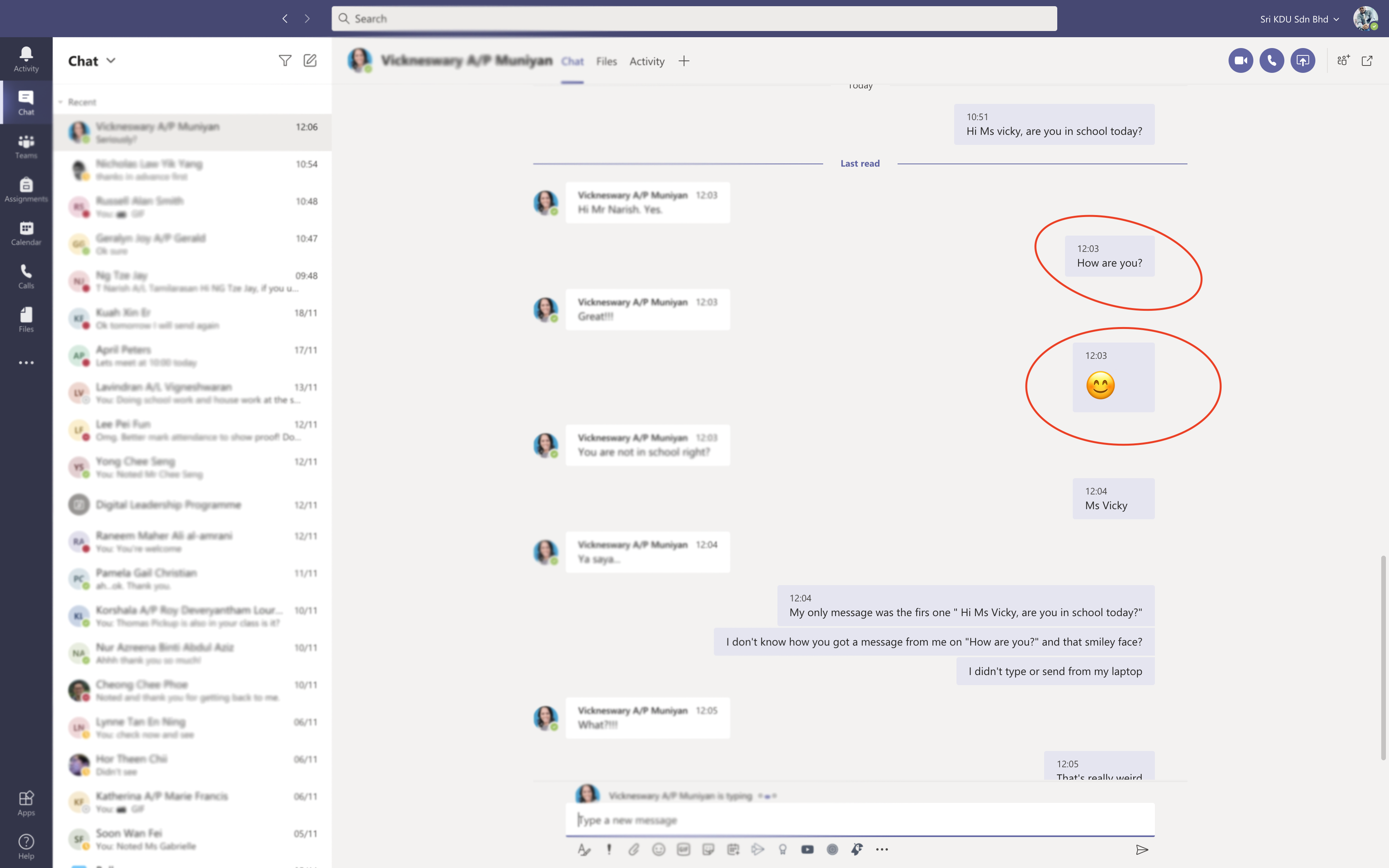Click the "Last read" marker
Screen dimensions: 1389x868
pos(860,164)
